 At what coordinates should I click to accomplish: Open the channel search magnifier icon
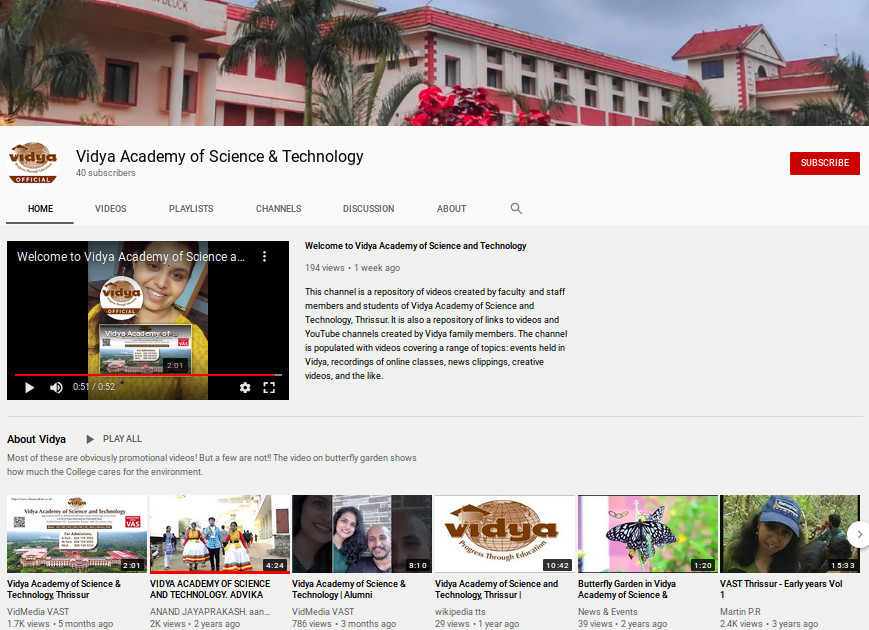pos(516,208)
